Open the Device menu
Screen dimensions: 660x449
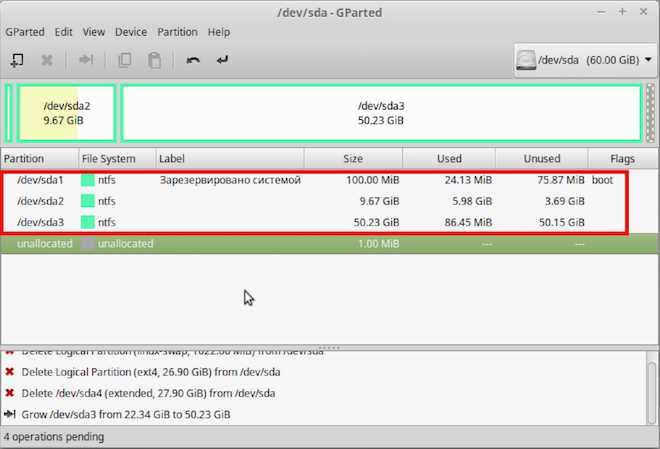(131, 32)
